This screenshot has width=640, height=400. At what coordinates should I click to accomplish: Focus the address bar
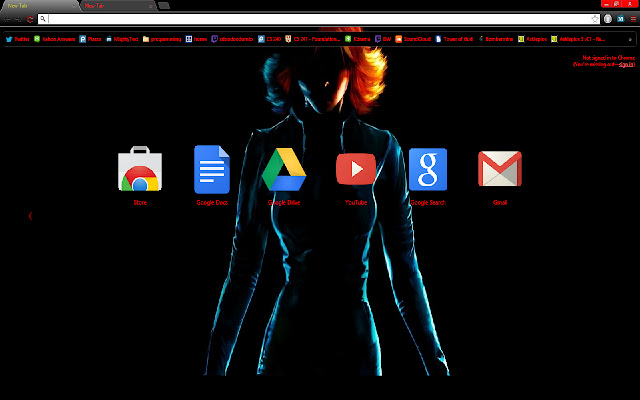[318, 19]
